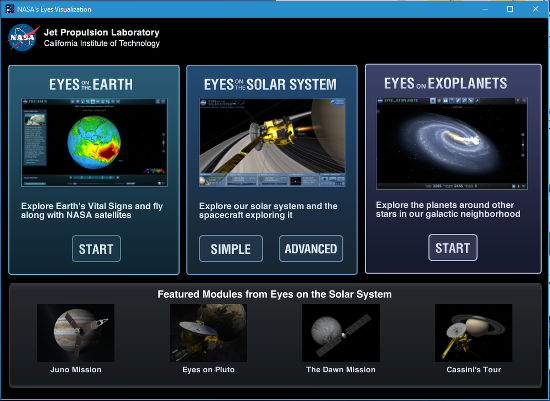The width and height of the screenshot is (550, 401).
Task: Close the NASA's Eyes Visualization window
Action: 536,9
